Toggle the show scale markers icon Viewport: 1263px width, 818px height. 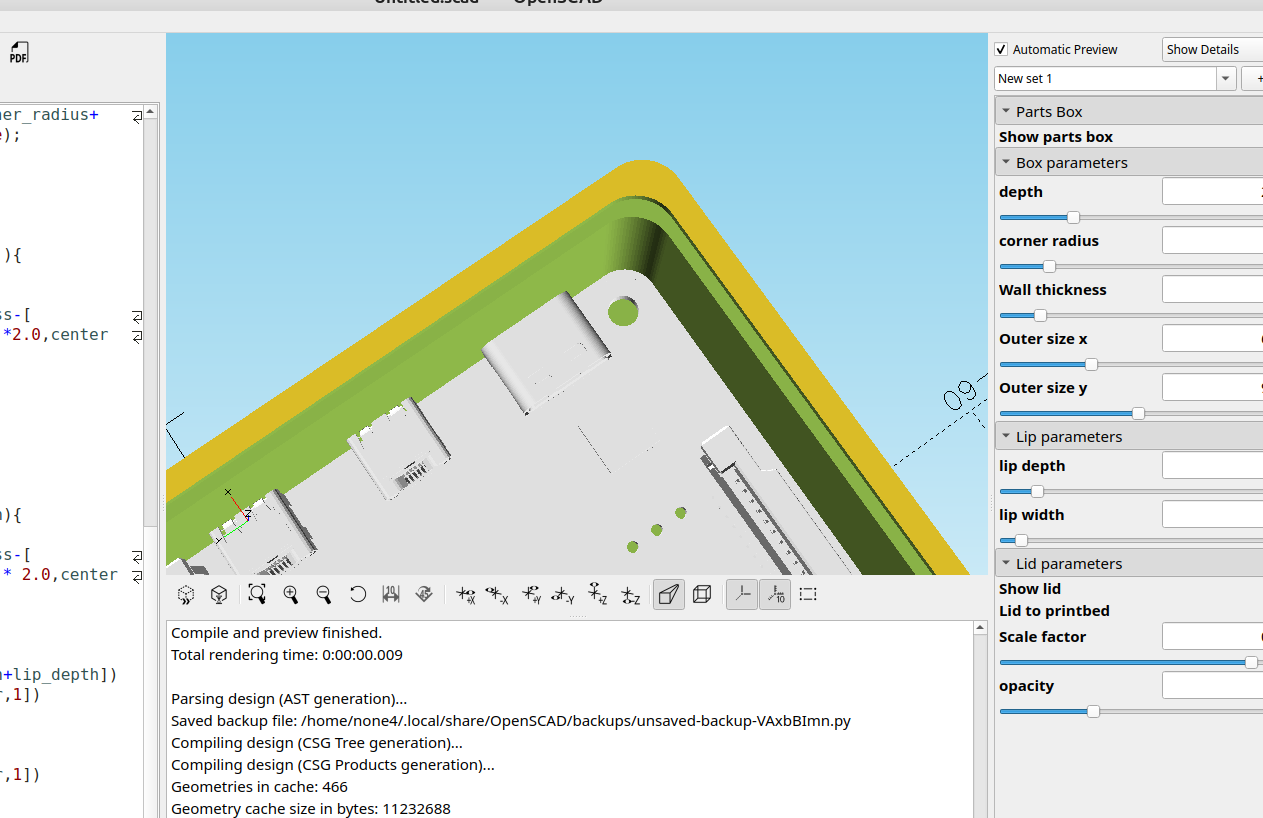775,594
